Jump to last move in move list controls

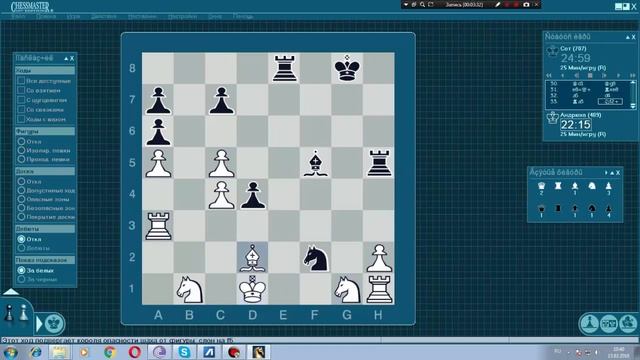[632, 76]
